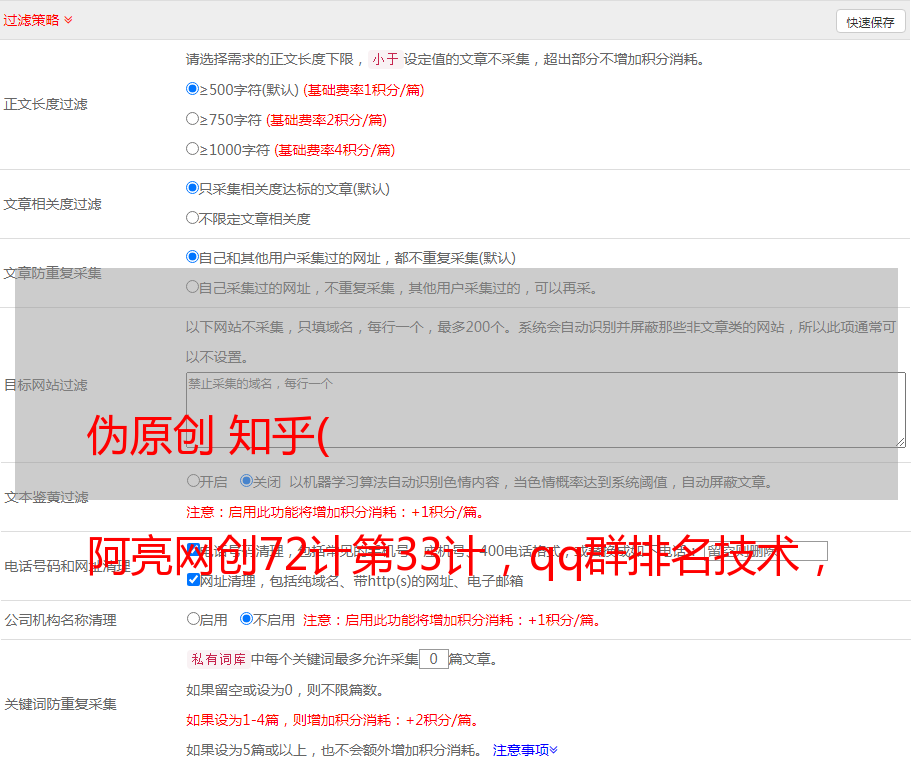The width and height of the screenshot is (912, 768).
Task: Toggle the 电话号码清理 checkbox
Action: (x=194, y=550)
